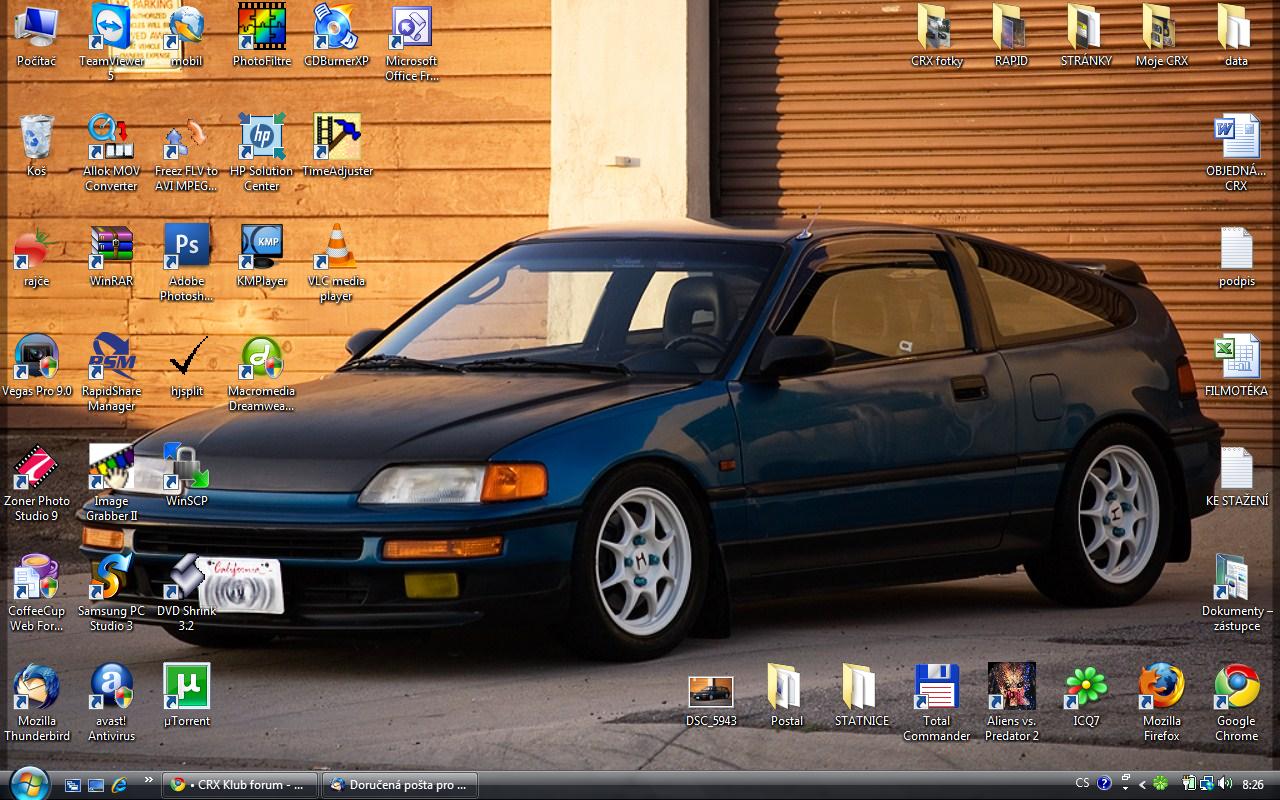Open the TeamViewer 5 shortcut
The width and height of the screenshot is (1280, 800).
point(111,28)
